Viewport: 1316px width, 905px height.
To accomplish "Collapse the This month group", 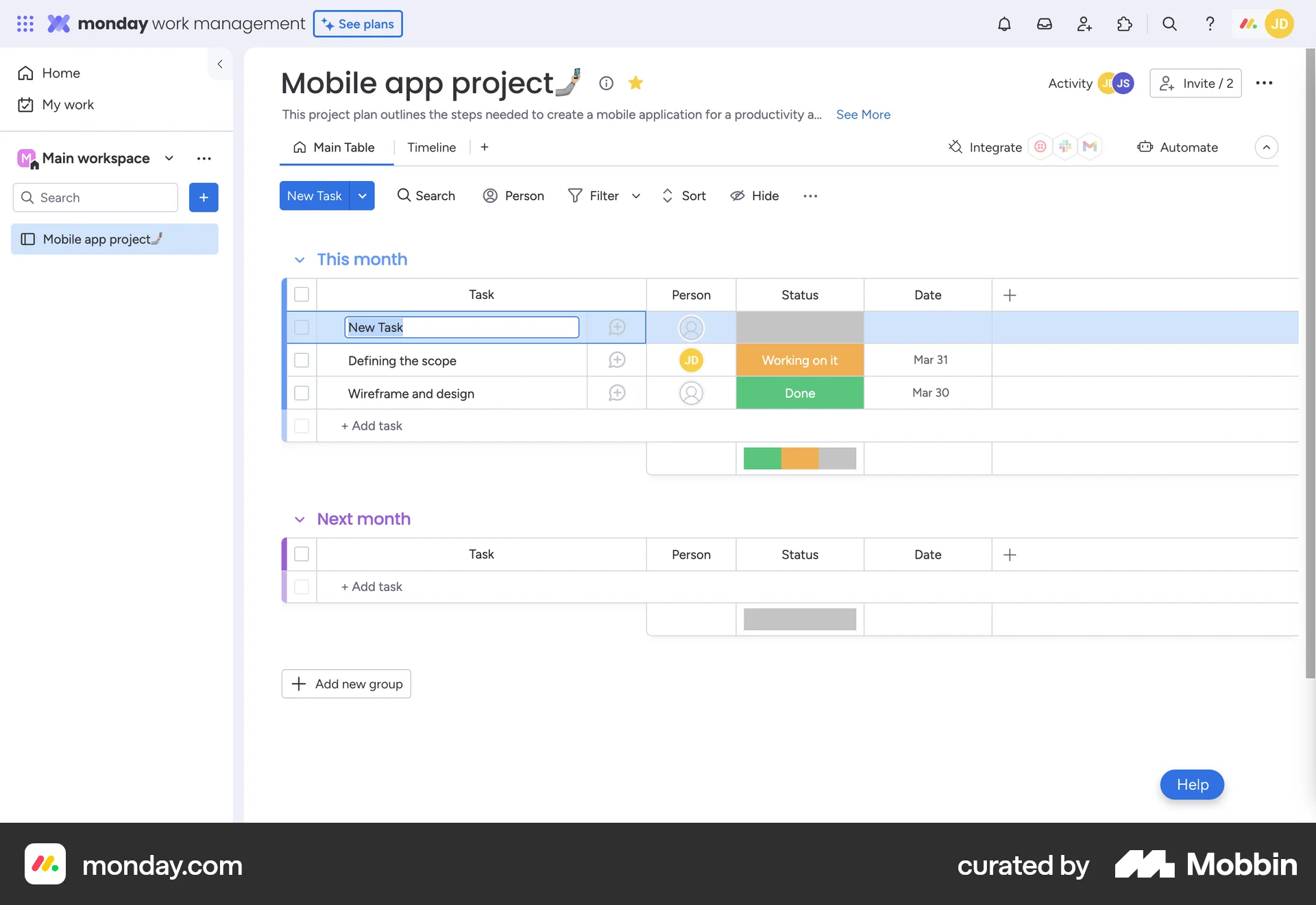I will coord(300,260).
